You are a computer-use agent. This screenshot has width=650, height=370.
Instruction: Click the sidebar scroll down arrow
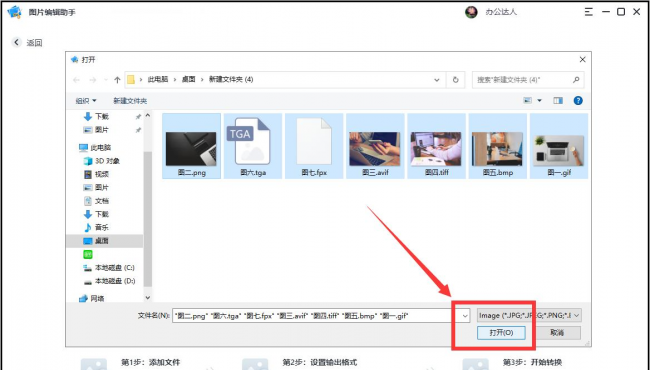(x=148, y=297)
